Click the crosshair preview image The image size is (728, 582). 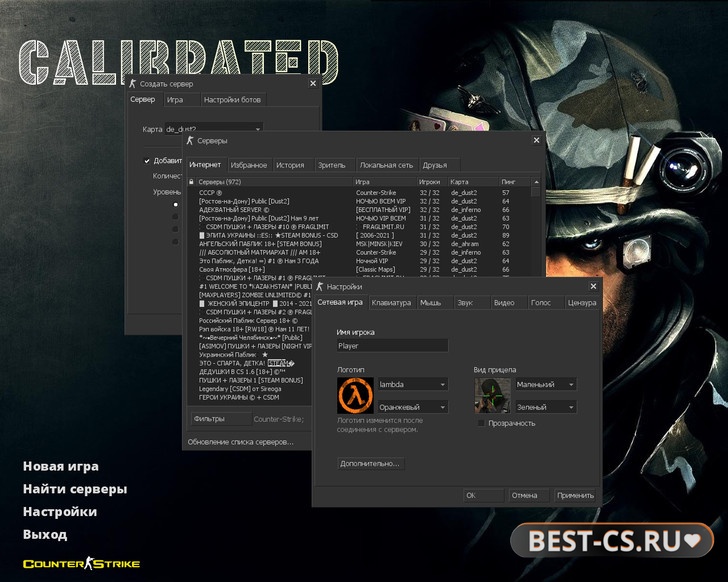(x=493, y=395)
